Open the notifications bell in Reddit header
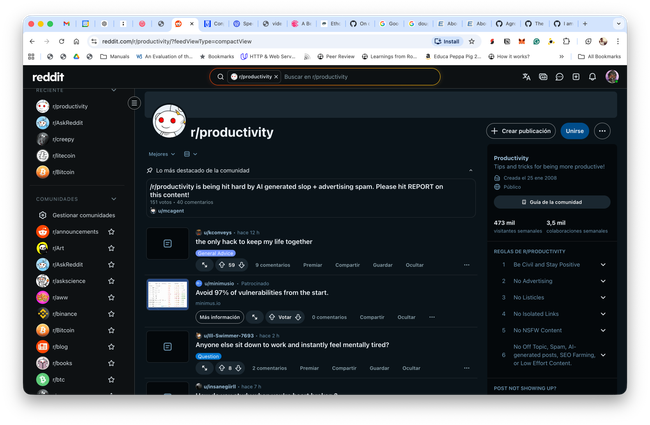 [x=592, y=76]
